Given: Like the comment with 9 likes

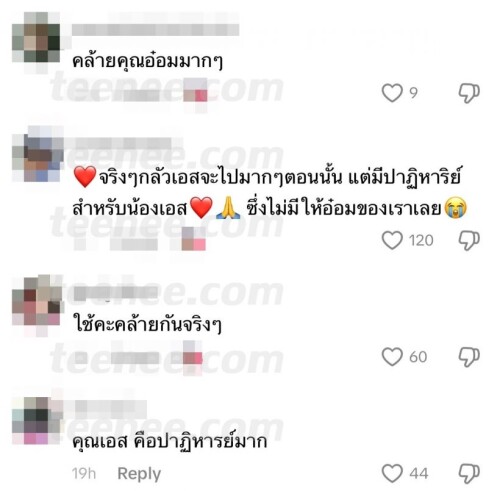Looking at the screenshot, I should pyautogui.click(x=392, y=93).
